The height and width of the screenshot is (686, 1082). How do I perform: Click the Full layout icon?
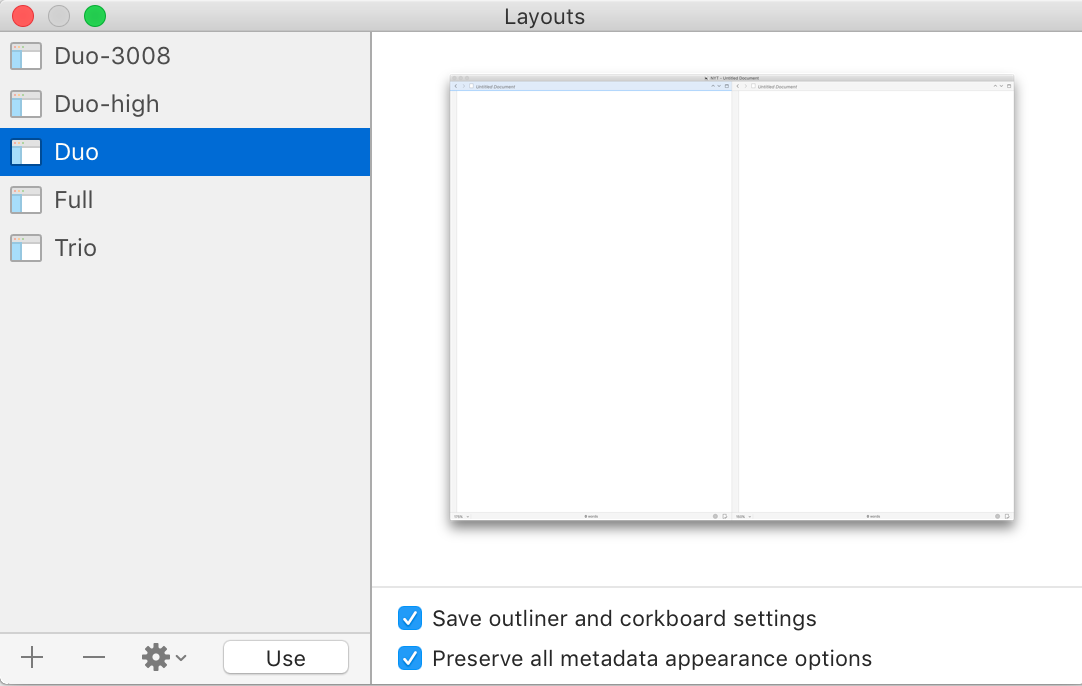[26, 200]
